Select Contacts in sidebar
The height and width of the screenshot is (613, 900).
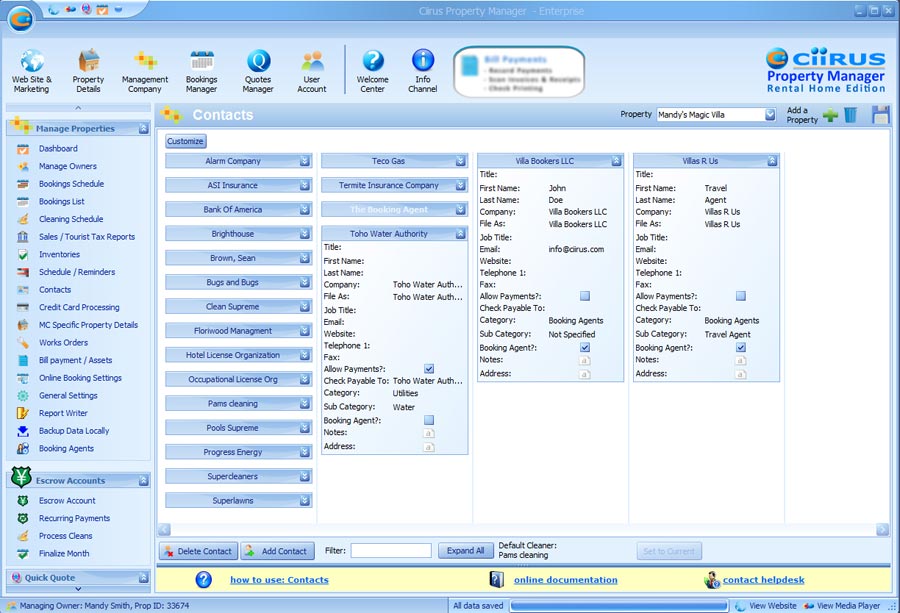pyautogui.click(x=55, y=290)
